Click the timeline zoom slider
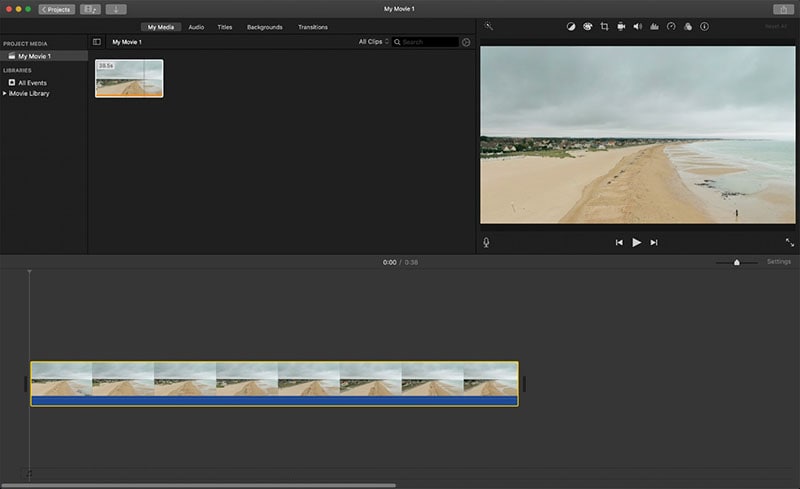This screenshot has height=489, width=800. pos(737,262)
